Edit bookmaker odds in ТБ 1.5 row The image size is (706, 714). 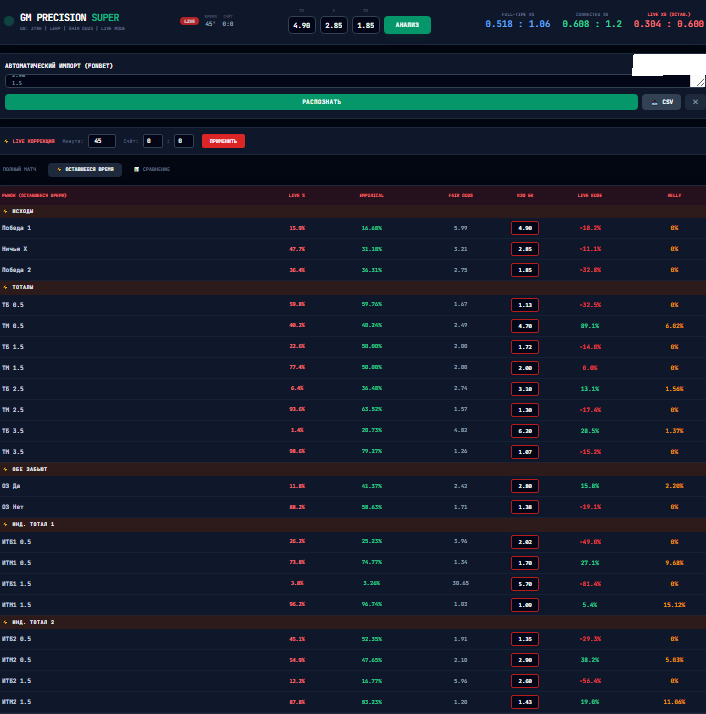525,347
